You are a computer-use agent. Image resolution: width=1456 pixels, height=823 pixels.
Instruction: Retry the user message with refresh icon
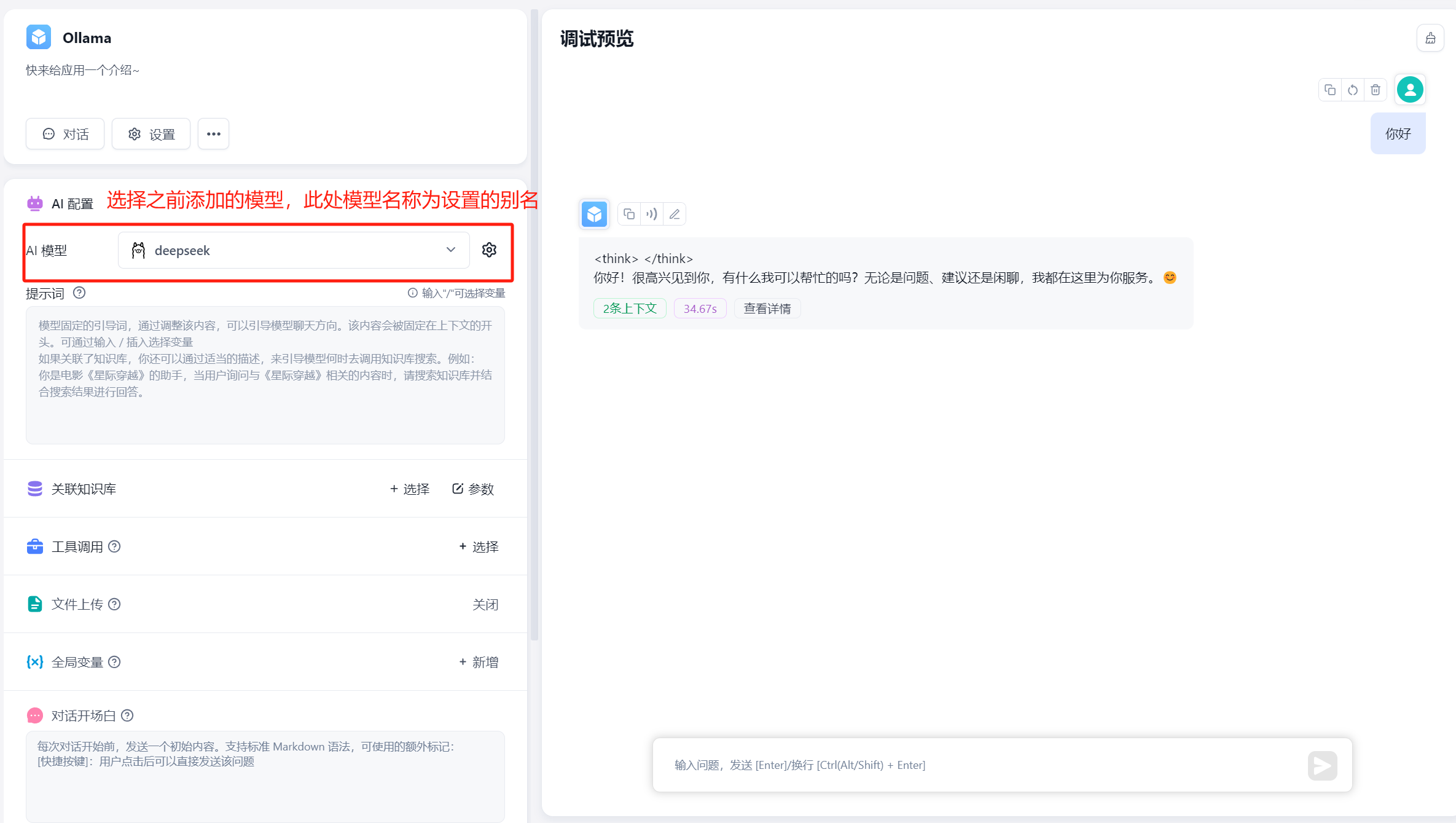click(1353, 90)
